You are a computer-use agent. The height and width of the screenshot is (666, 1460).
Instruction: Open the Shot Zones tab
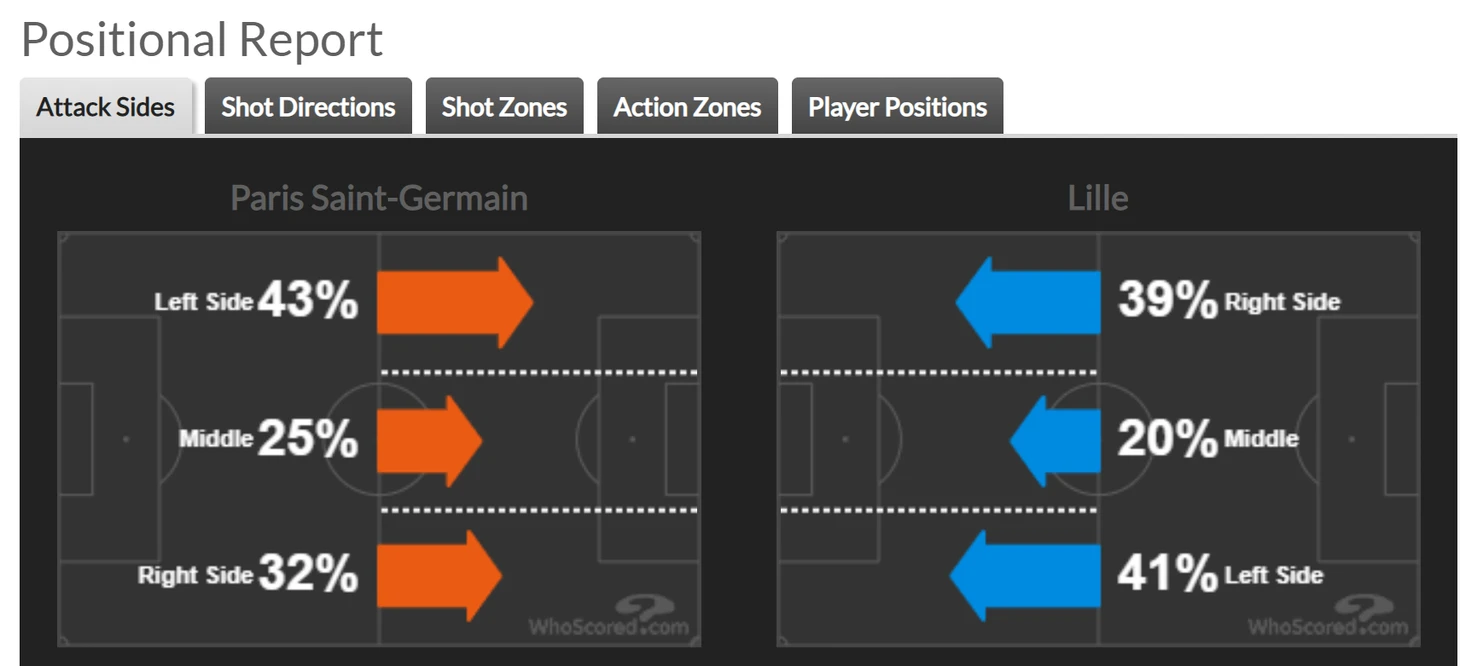[504, 107]
